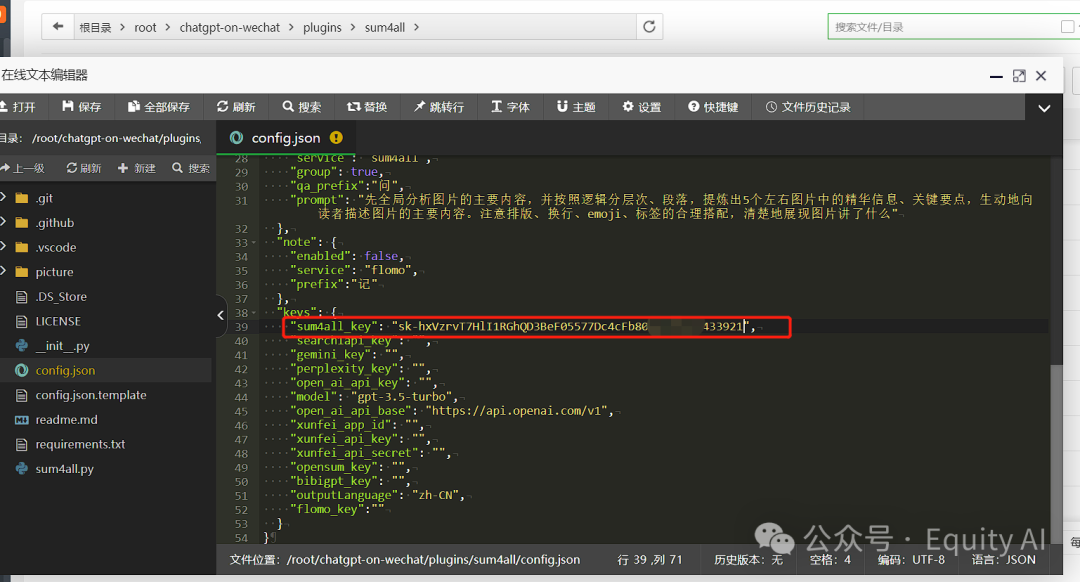Open the requirements.txt file
The height and width of the screenshot is (582, 1080).
click(x=80, y=444)
